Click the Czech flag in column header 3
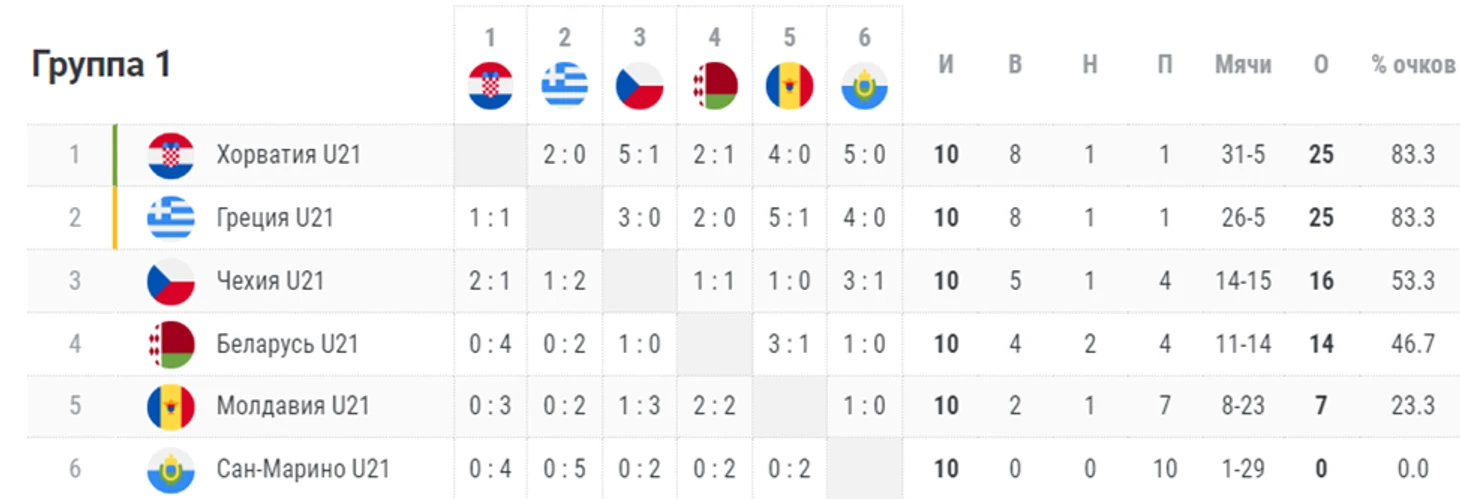 640,86
